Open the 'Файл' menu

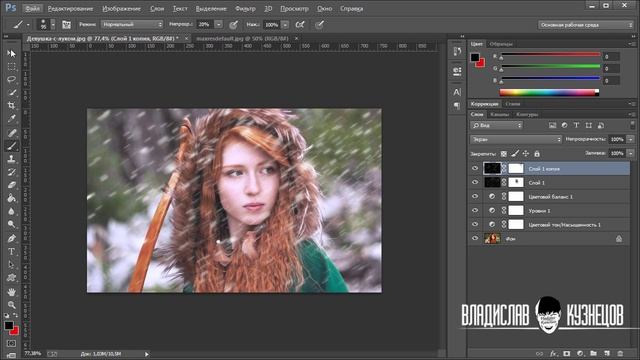point(32,9)
